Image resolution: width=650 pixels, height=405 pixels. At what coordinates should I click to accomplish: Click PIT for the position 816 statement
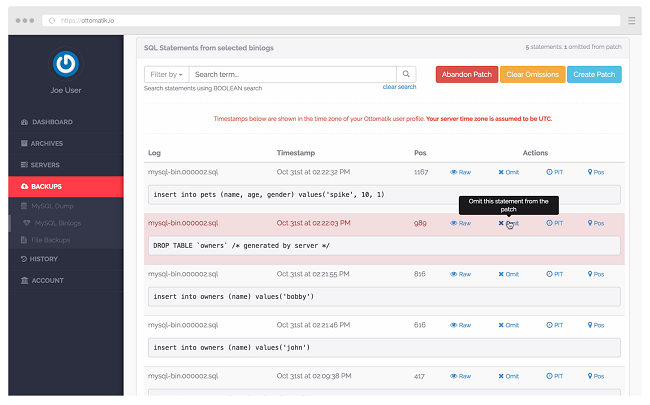[x=555, y=274]
